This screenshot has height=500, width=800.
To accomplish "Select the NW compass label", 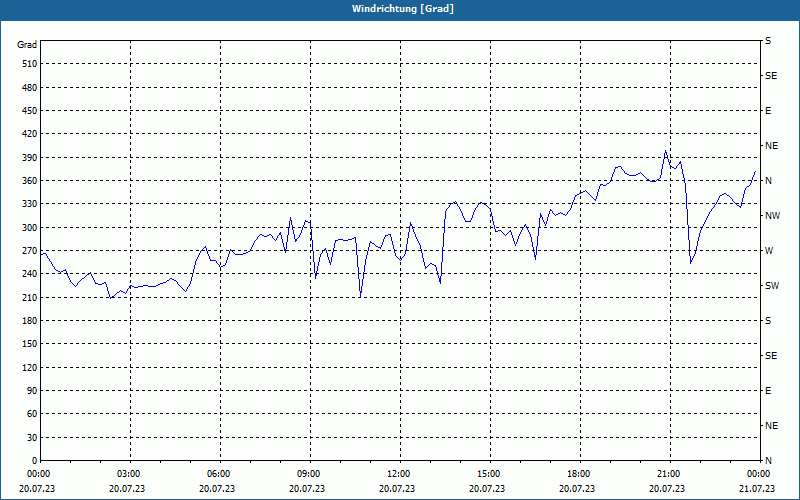I will [x=772, y=216].
